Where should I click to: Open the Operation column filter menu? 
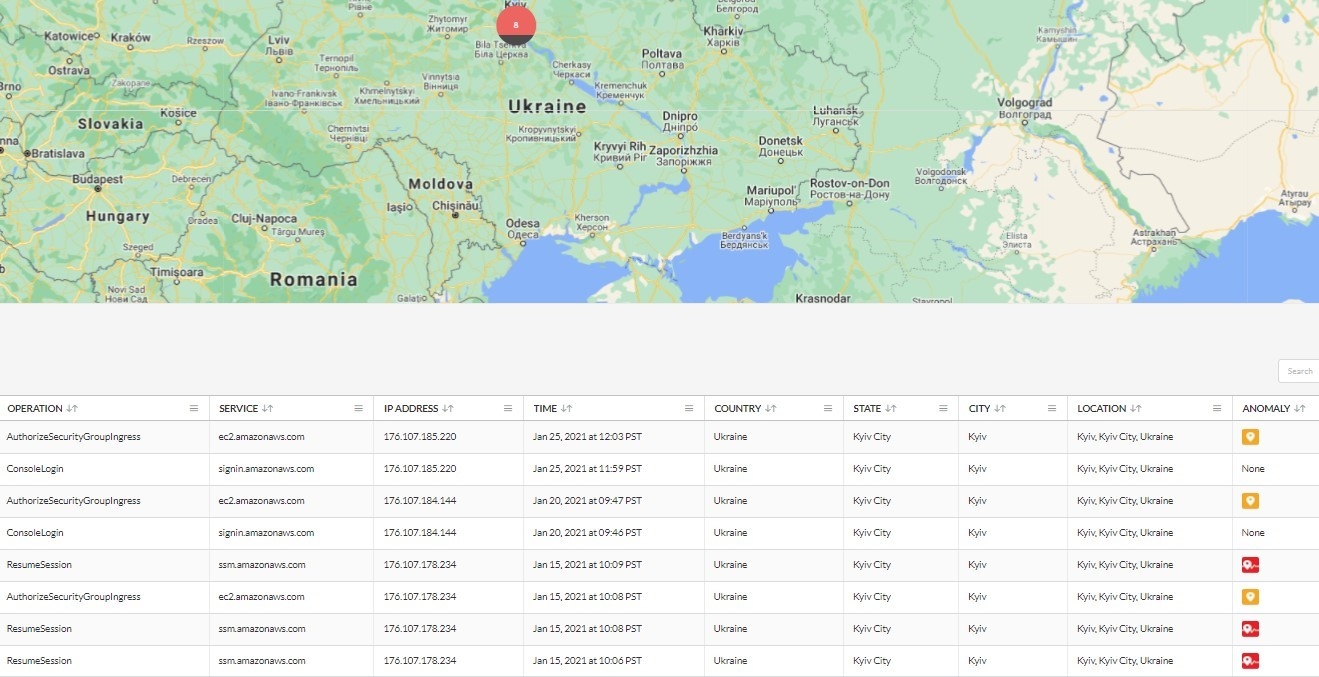194,409
